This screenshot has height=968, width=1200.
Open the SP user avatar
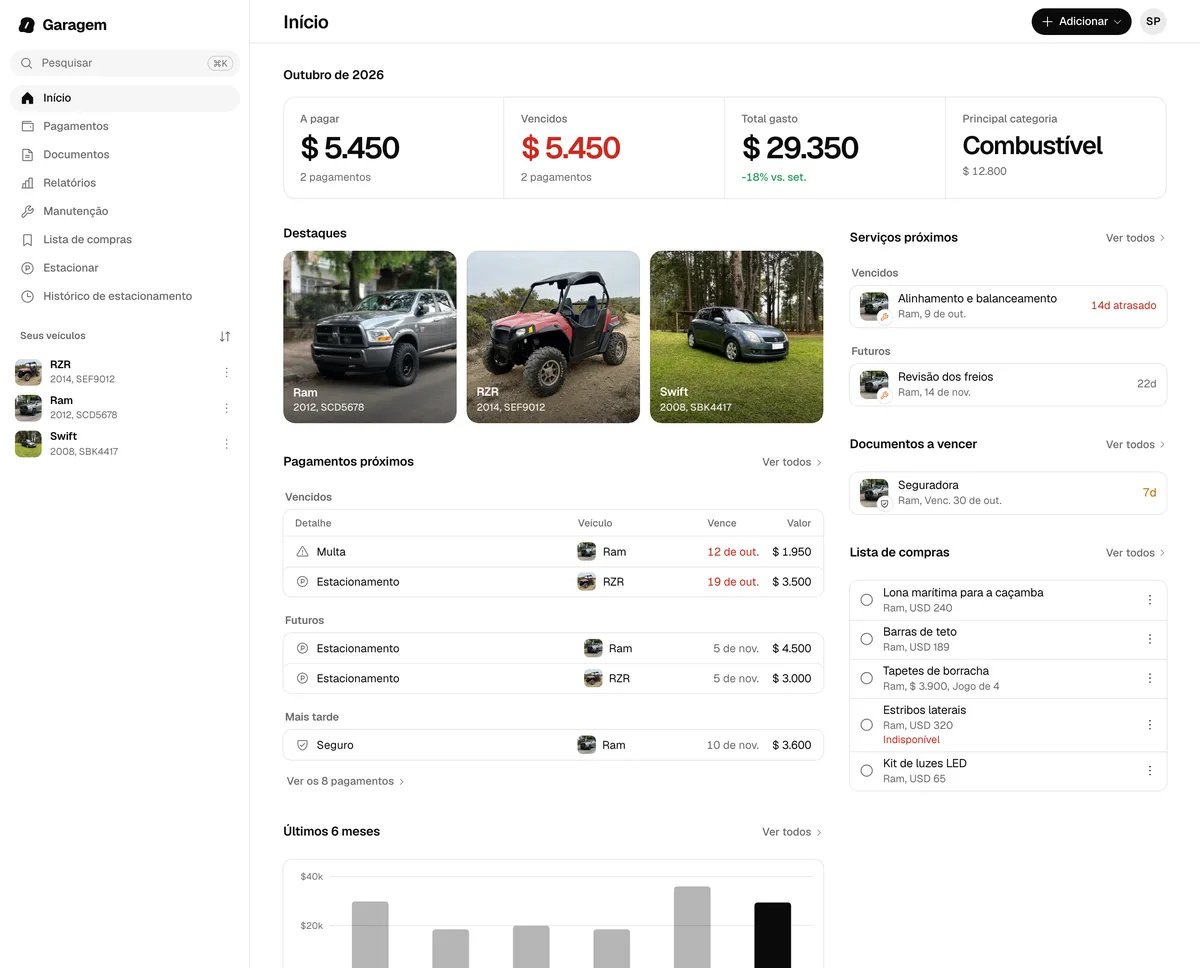click(x=1153, y=21)
